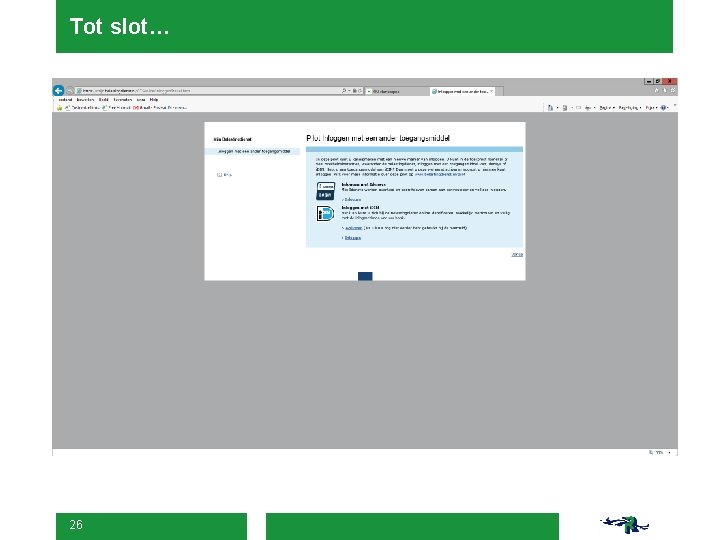
Task: Click the add-to-favorites-bar star icon
Action: coord(59,108)
